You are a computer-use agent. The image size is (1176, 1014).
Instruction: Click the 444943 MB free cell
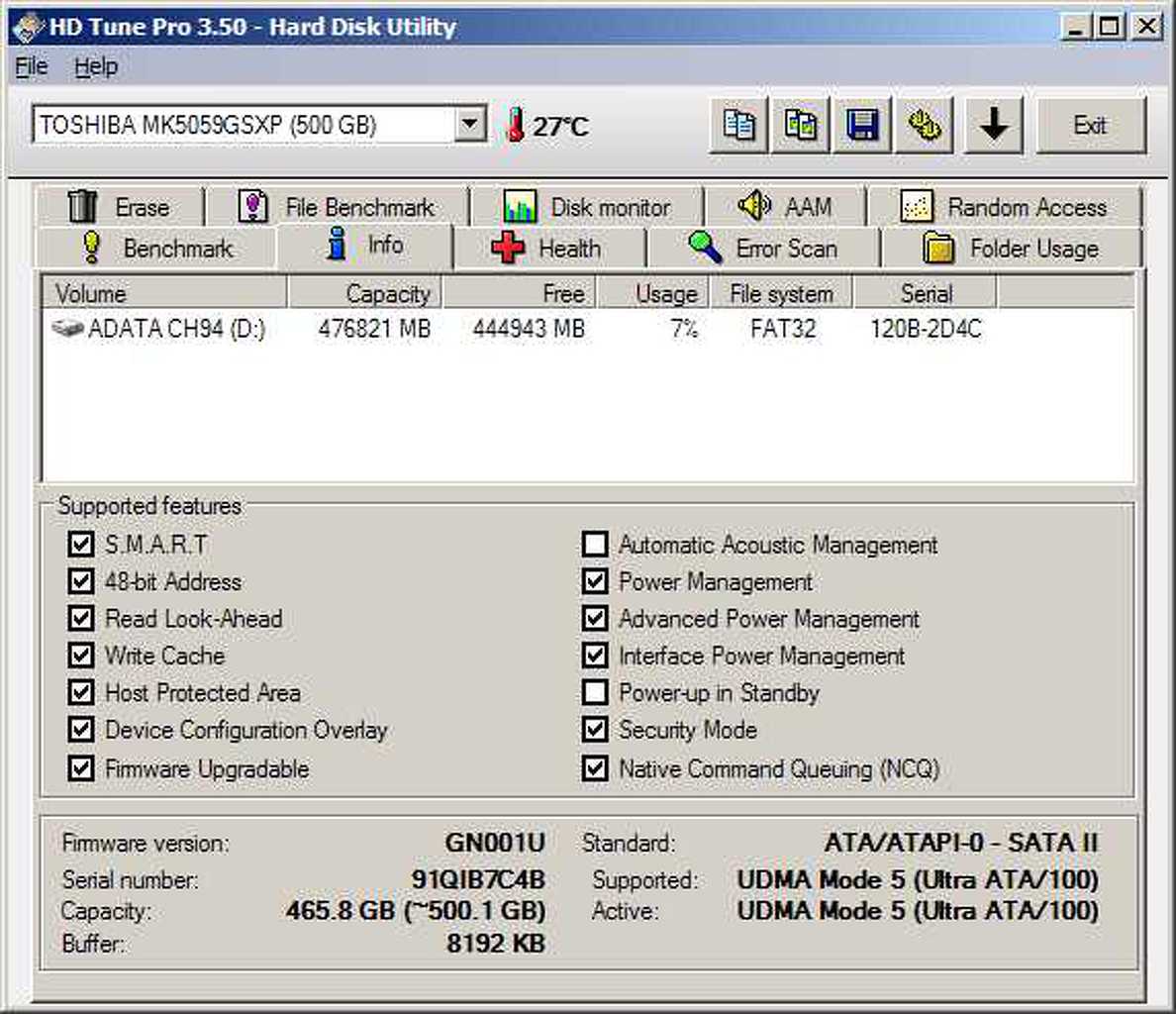529,329
